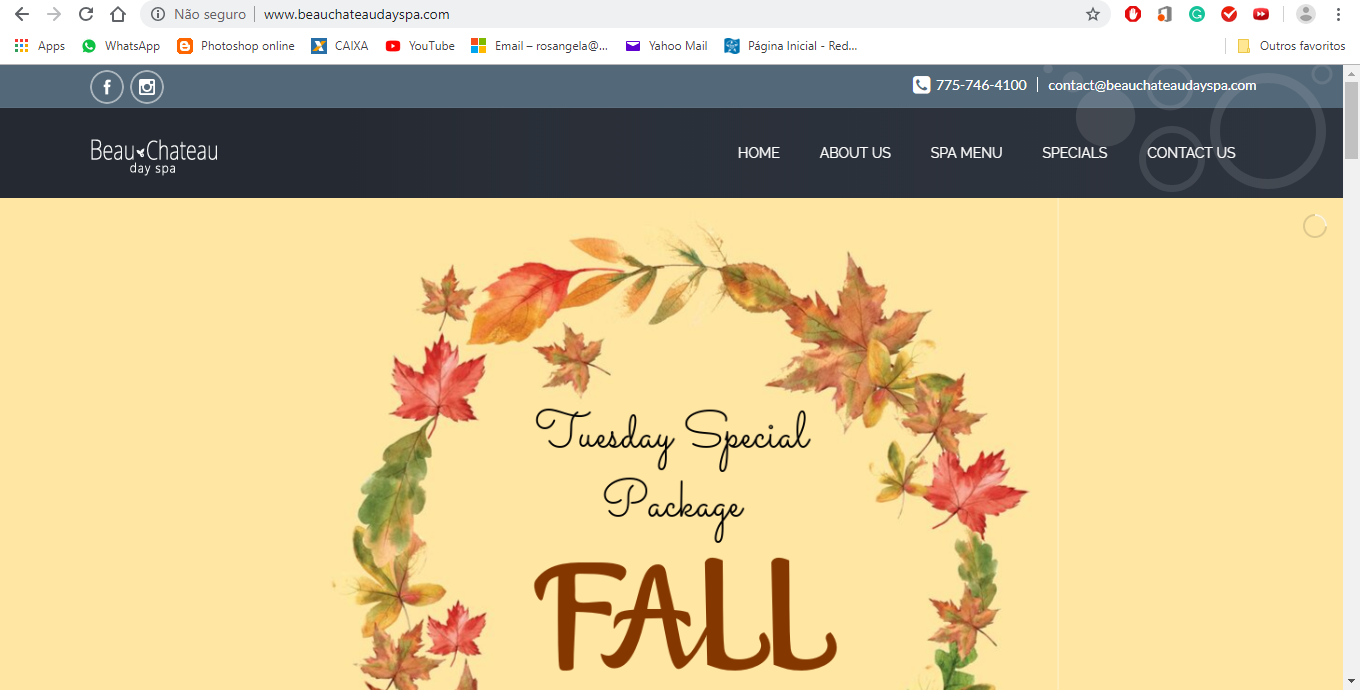Expand the Outros favoritos bookmarks folder
The height and width of the screenshot is (690, 1360).
point(1291,46)
